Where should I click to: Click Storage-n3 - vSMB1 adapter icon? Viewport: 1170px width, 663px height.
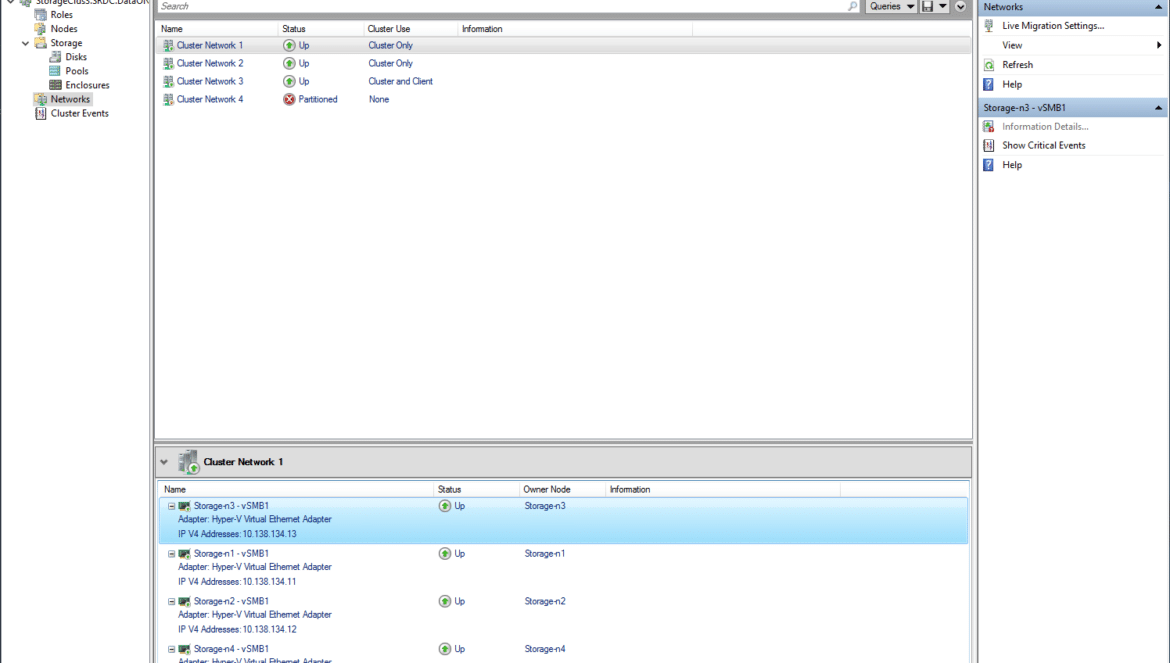(184, 506)
